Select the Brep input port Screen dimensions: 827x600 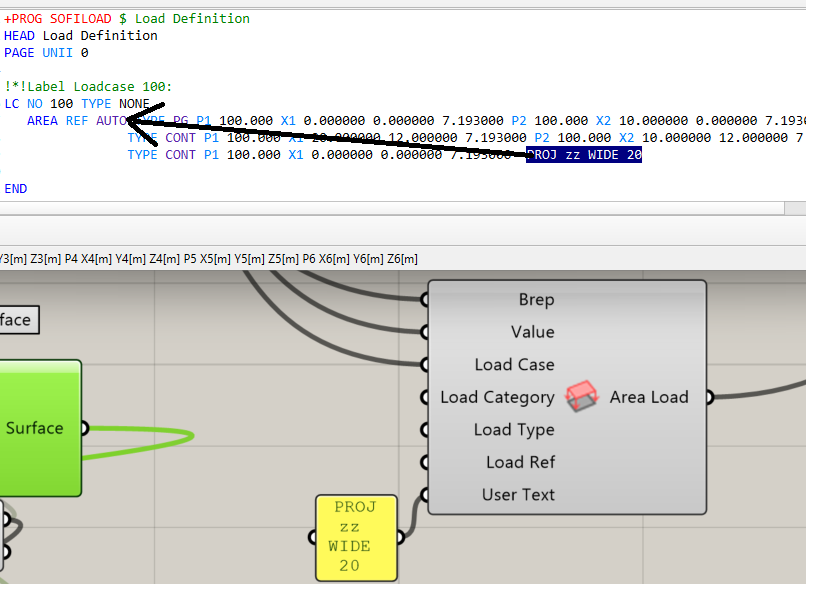pyautogui.click(x=536, y=300)
